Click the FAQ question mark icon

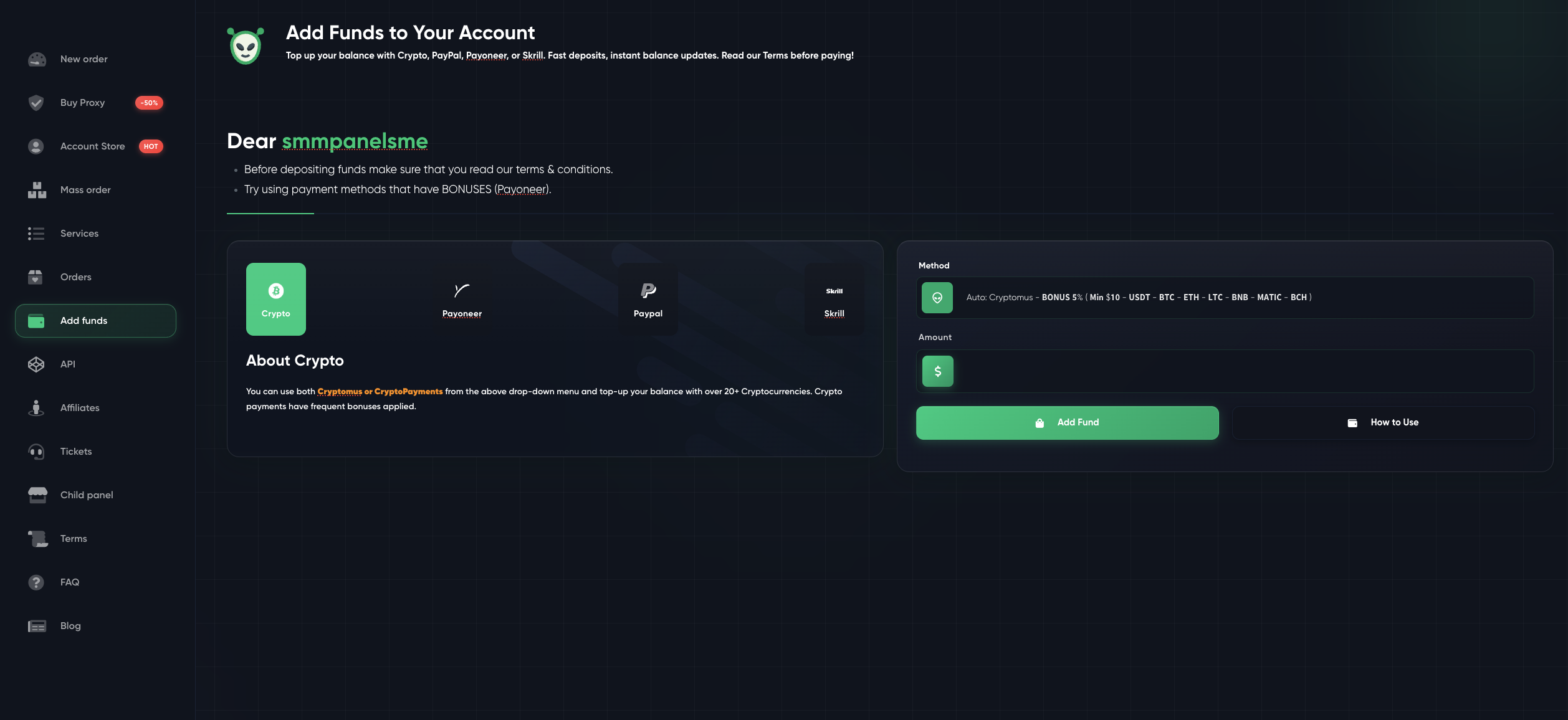click(36, 582)
